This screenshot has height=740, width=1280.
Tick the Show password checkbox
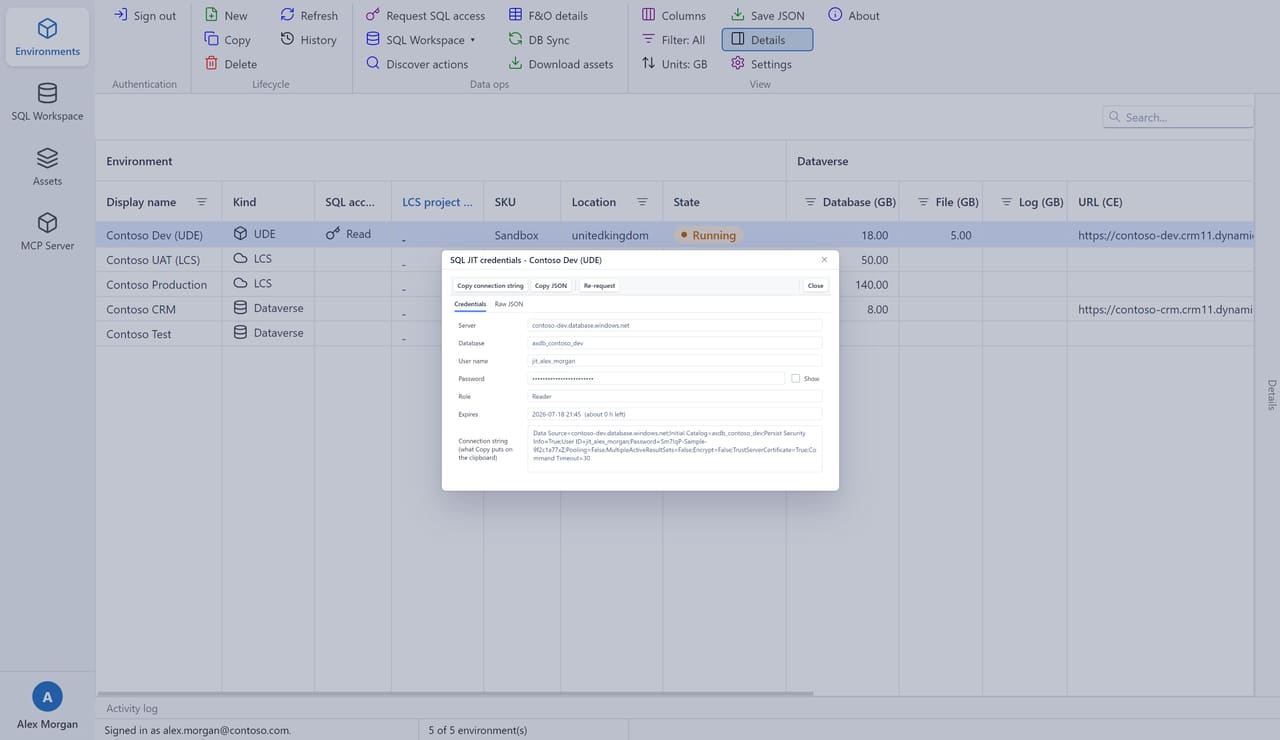[x=795, y=379]
